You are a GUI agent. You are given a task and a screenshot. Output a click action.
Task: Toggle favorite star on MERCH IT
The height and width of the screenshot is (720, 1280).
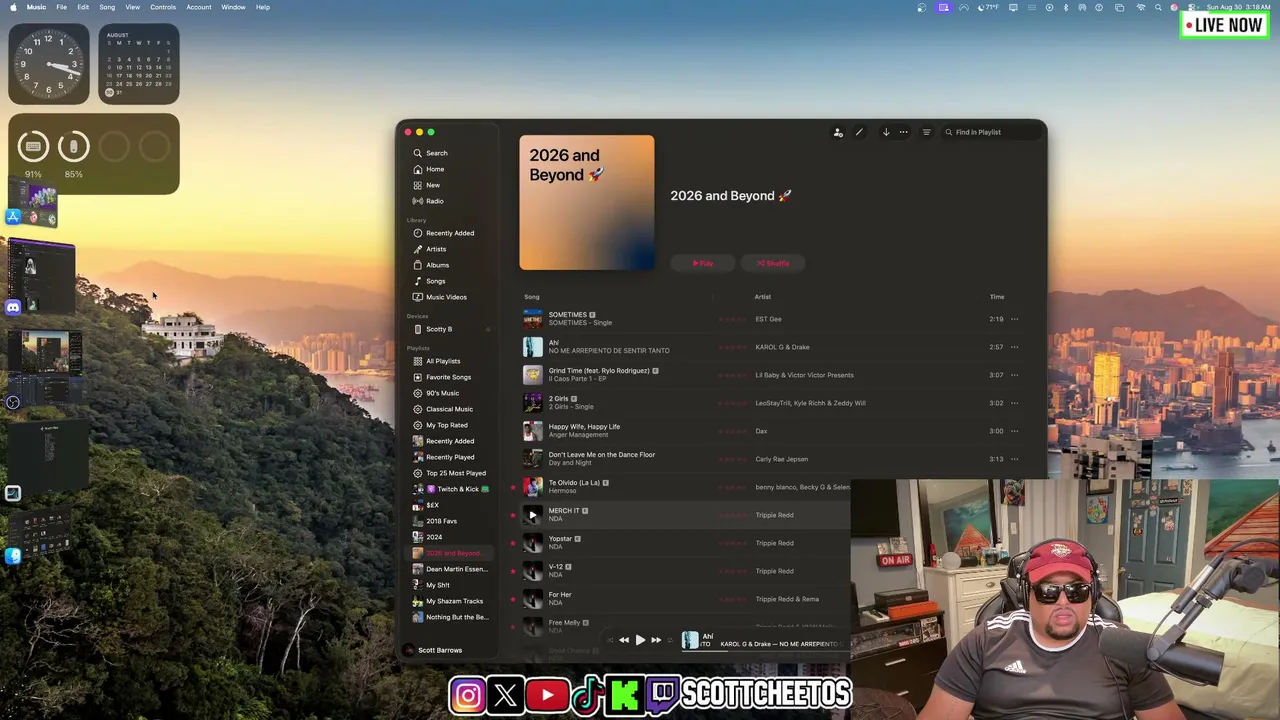click(513, 515)
